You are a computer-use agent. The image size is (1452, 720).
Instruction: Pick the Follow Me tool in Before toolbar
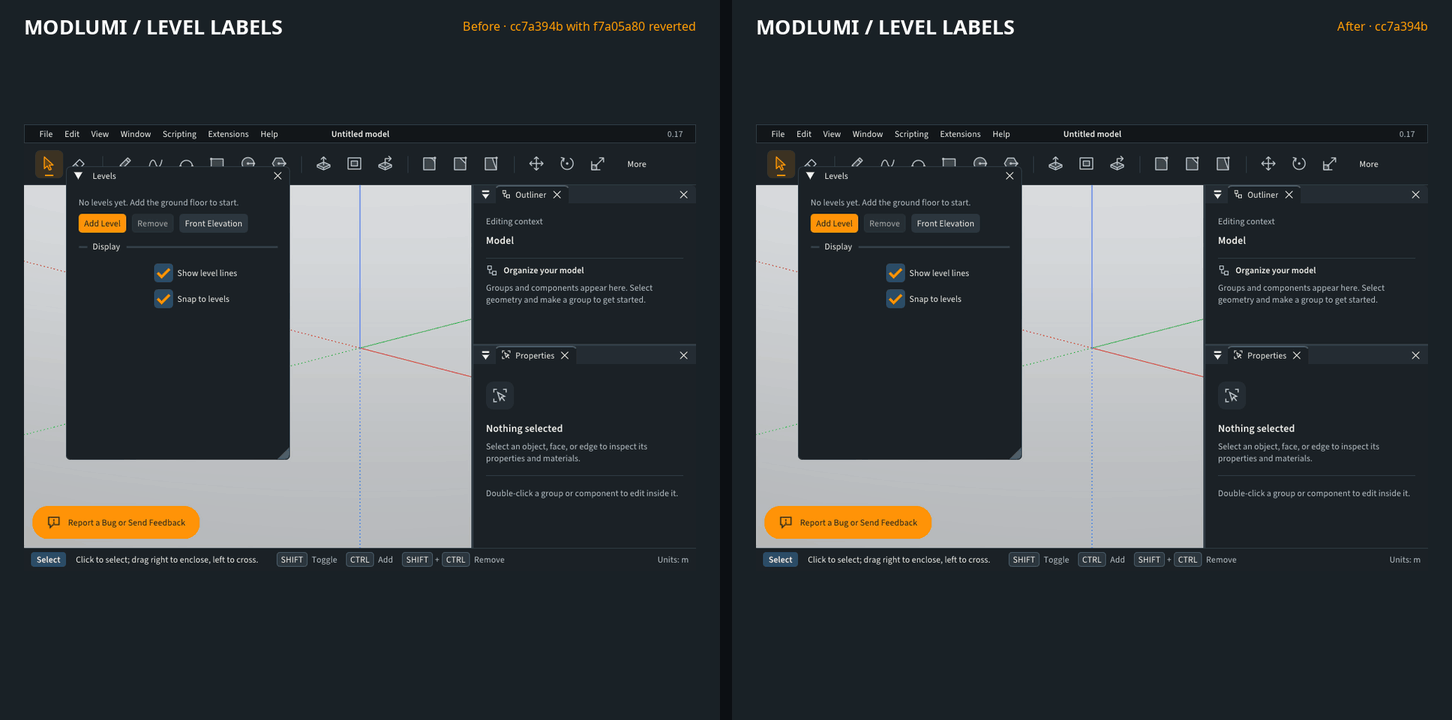[385, 164]
